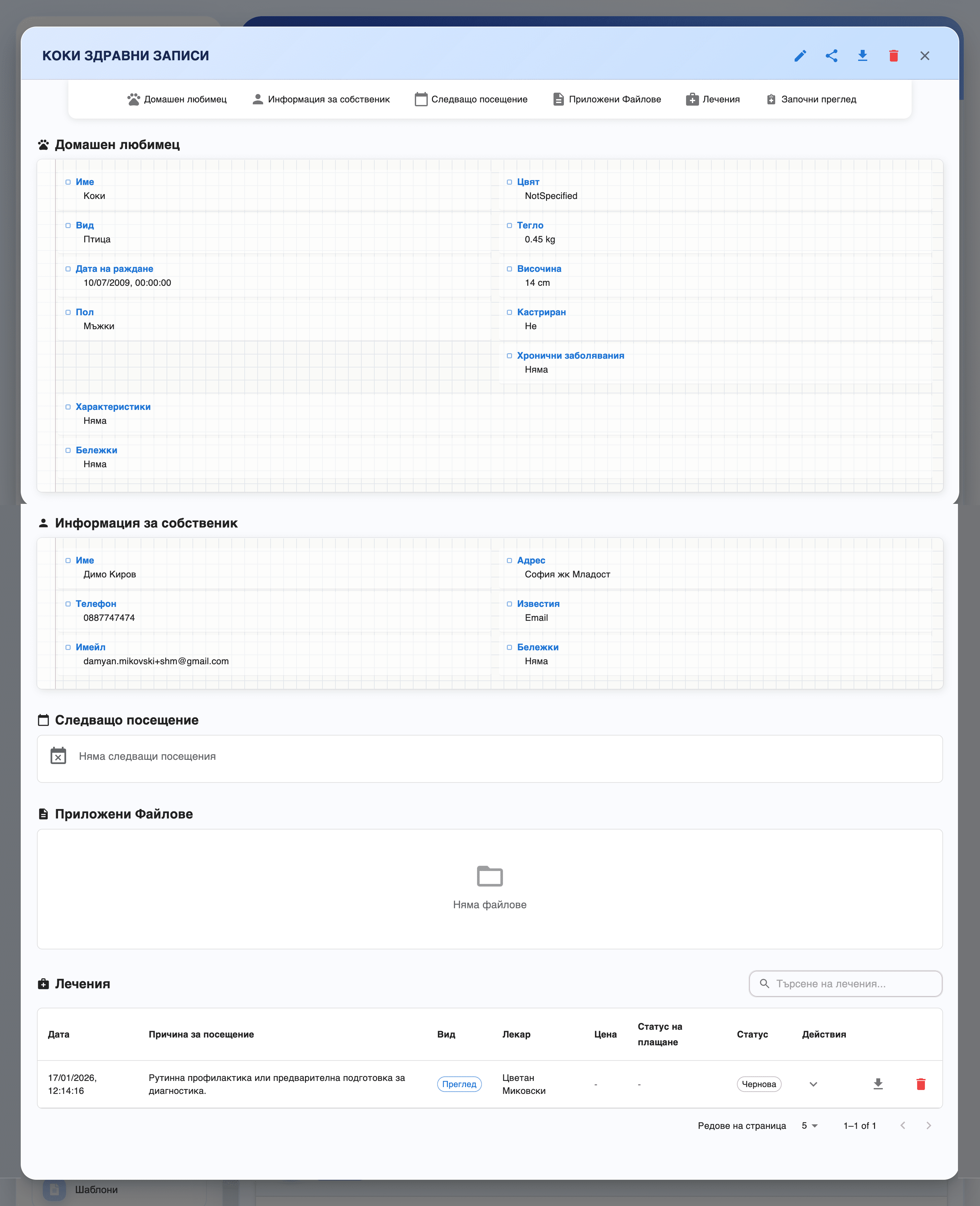Go to previous page of treatments
The height and width of the screenshot is (1206, 980).
(903, 1125)
